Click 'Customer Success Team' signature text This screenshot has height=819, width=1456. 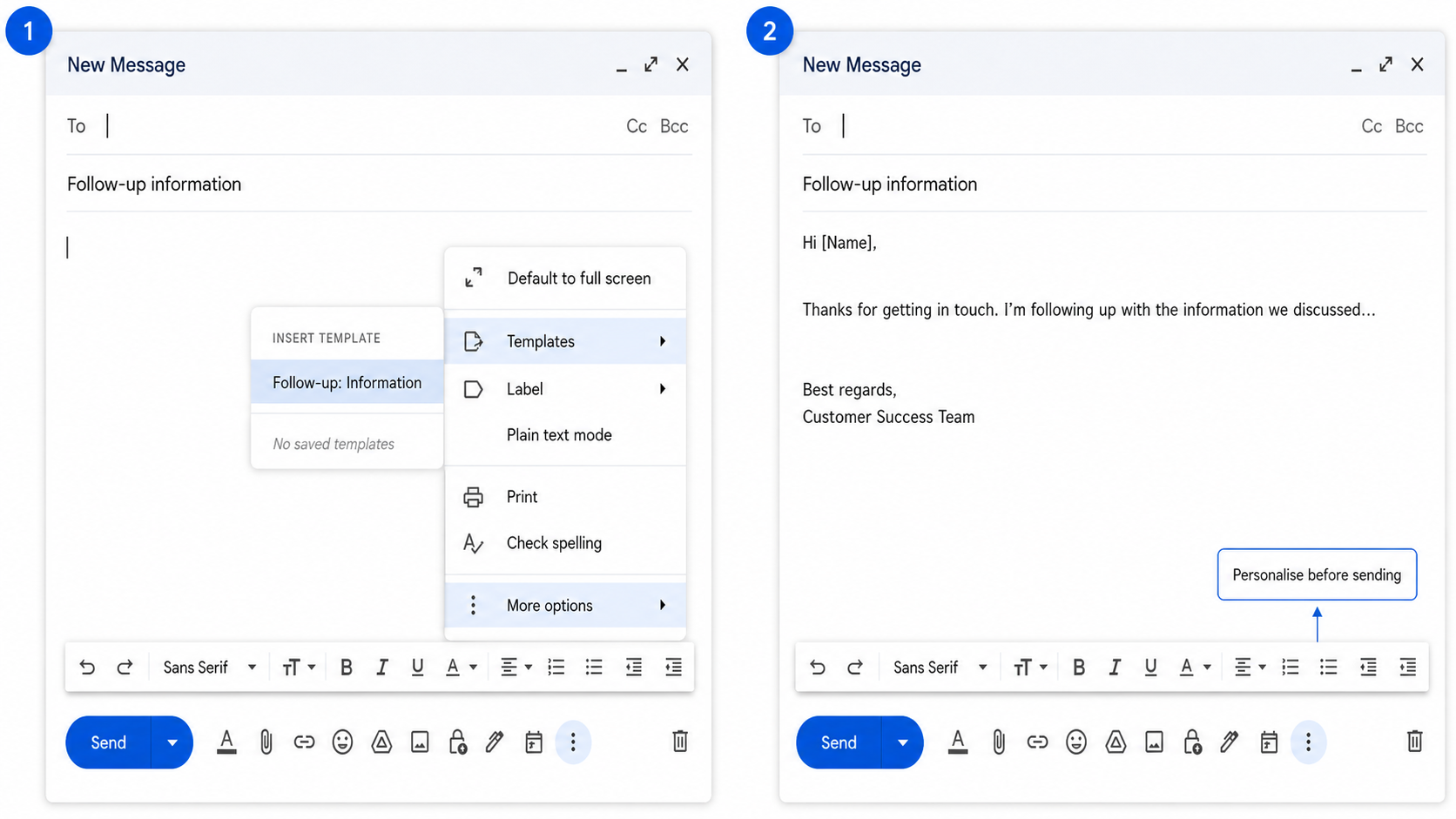(888, 417)
